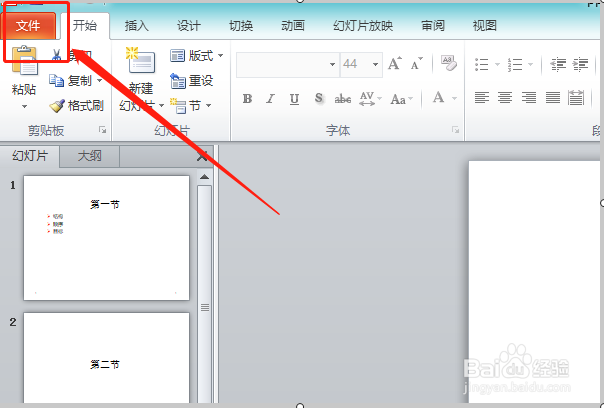Select the 格式刷 format painter
The image size is (604, 408).
(x=76, y=105)
